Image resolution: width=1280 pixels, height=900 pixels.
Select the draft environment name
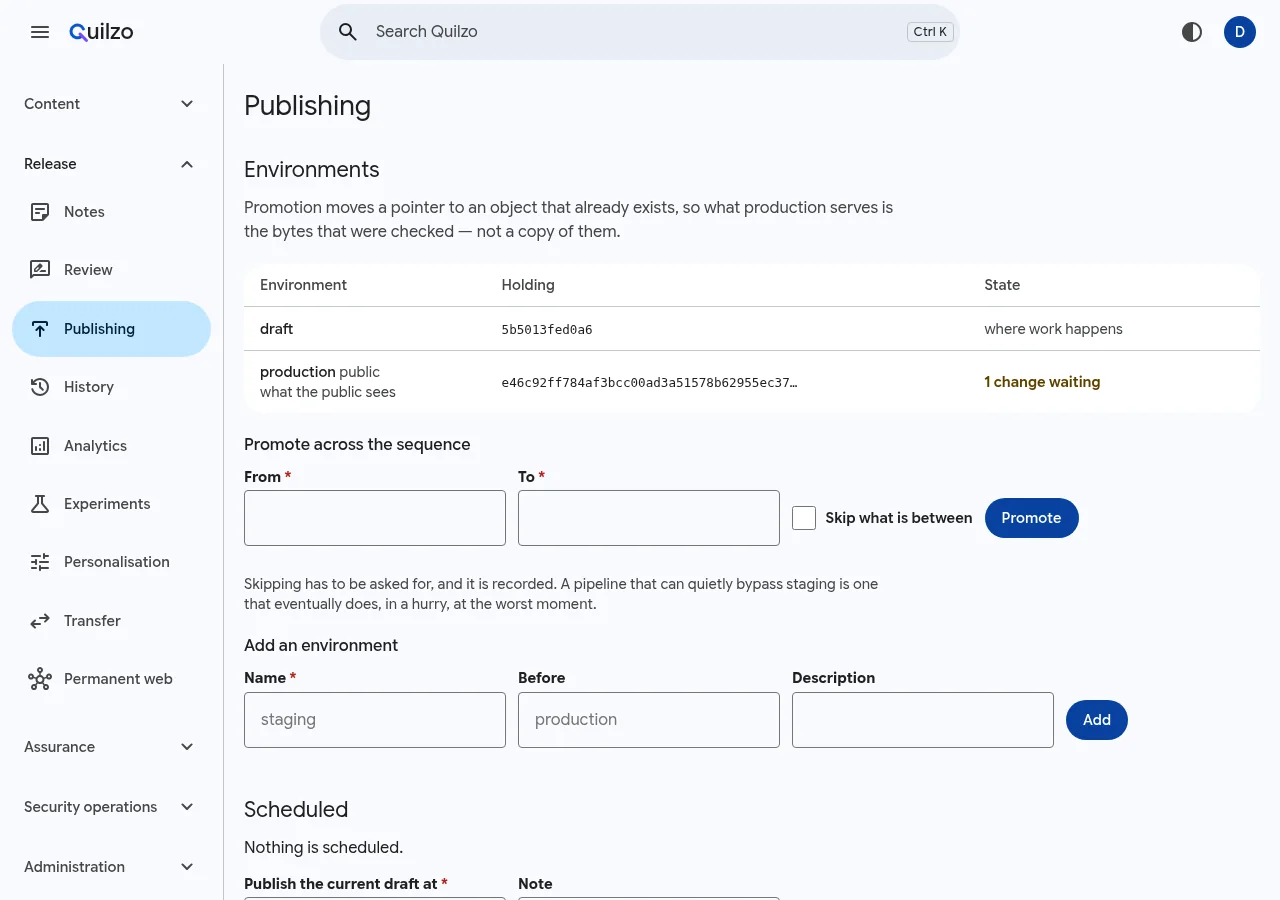(x=276, y=329)
